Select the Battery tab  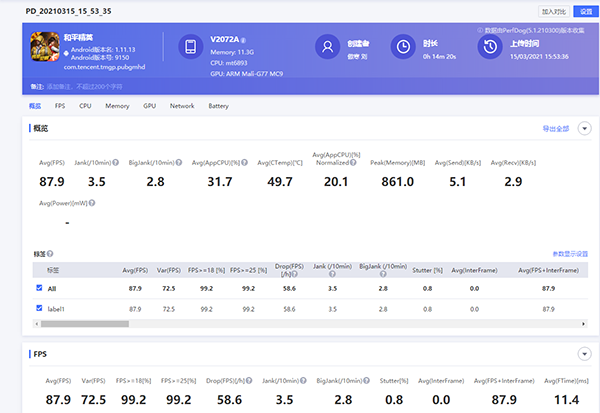[218, 105]
